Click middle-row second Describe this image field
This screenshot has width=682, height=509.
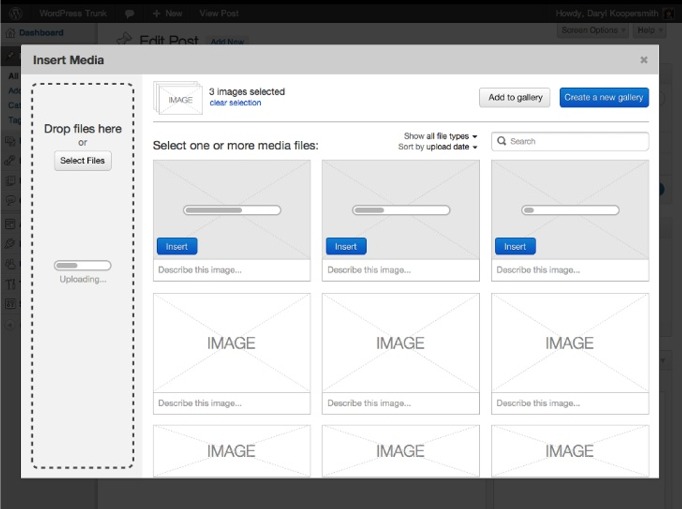click(x=401, y=403)
